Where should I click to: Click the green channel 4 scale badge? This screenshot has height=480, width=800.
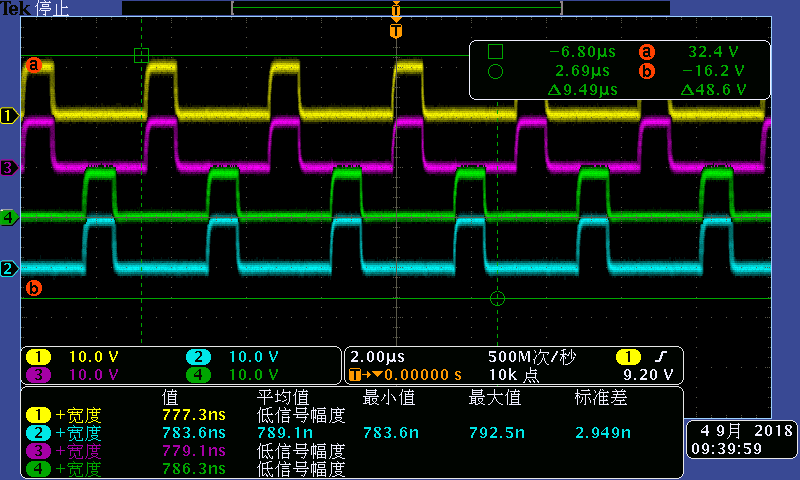(198, 375)
